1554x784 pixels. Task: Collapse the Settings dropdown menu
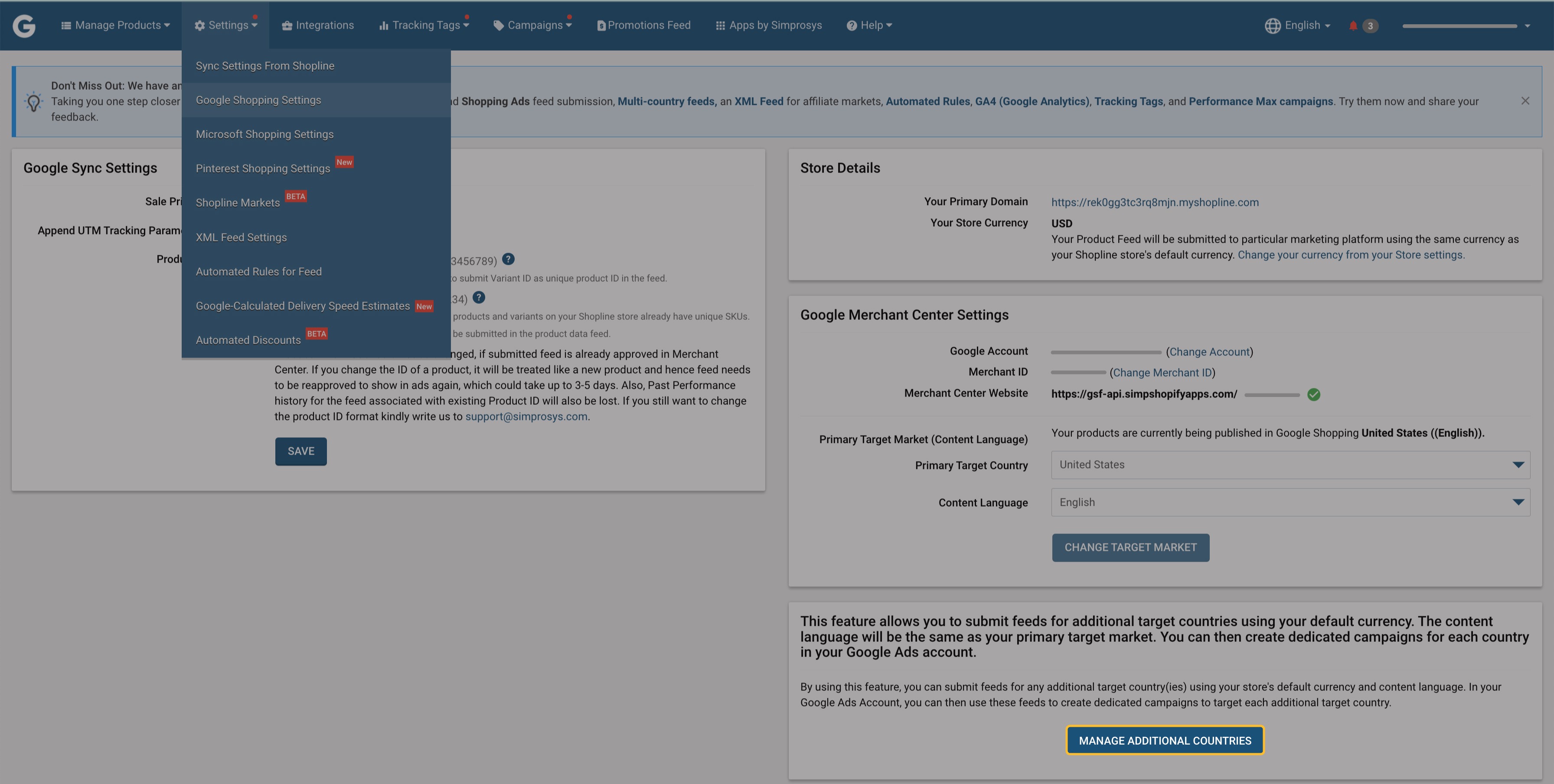[225, 25]
